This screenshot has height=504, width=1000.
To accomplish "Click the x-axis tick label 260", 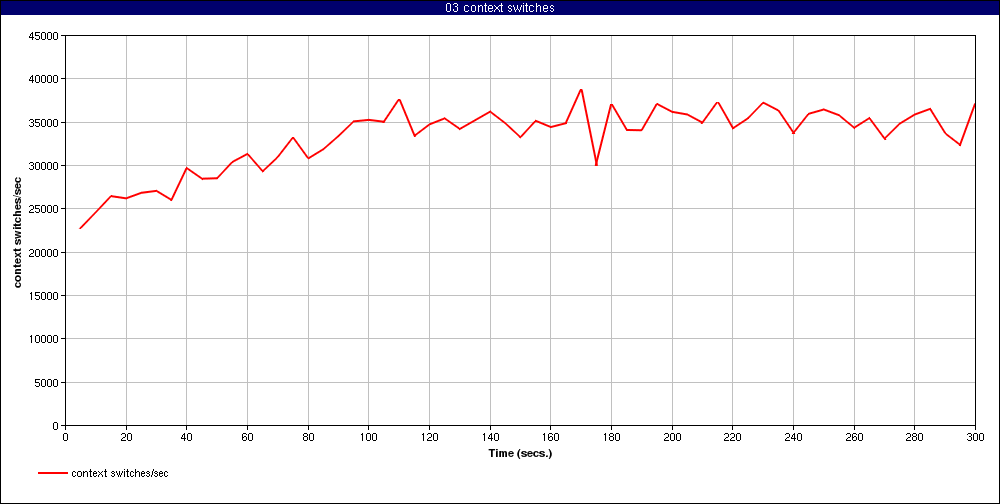I will click(x=854, y=437).
